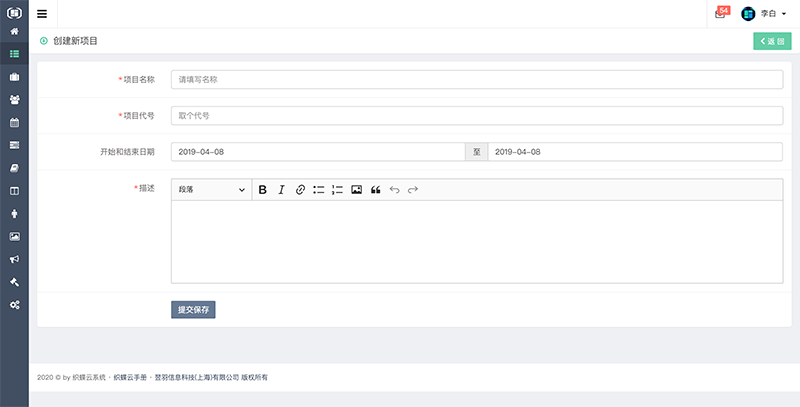Click the megaphone icon in the sidebar
The image size is (800, 407).
click(14, 259)
